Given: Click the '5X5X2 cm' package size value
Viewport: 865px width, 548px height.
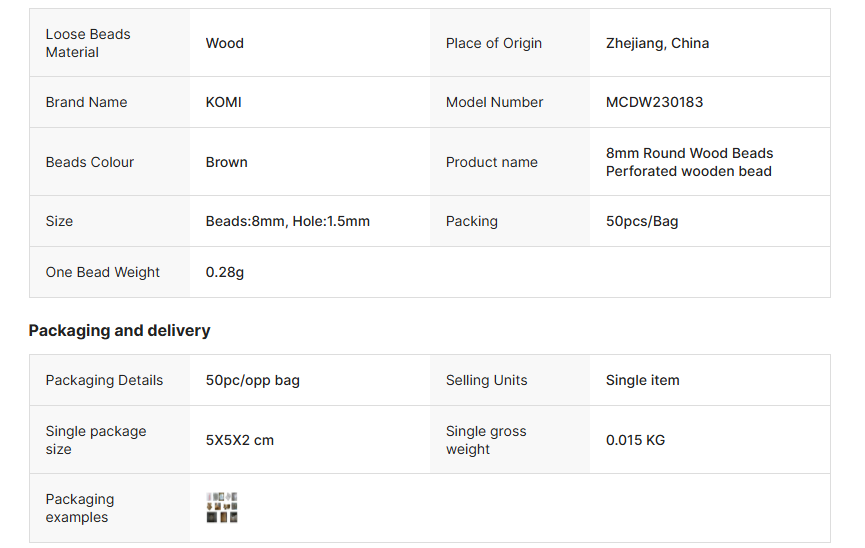Looking at the screenshot, I should [239, 440].
